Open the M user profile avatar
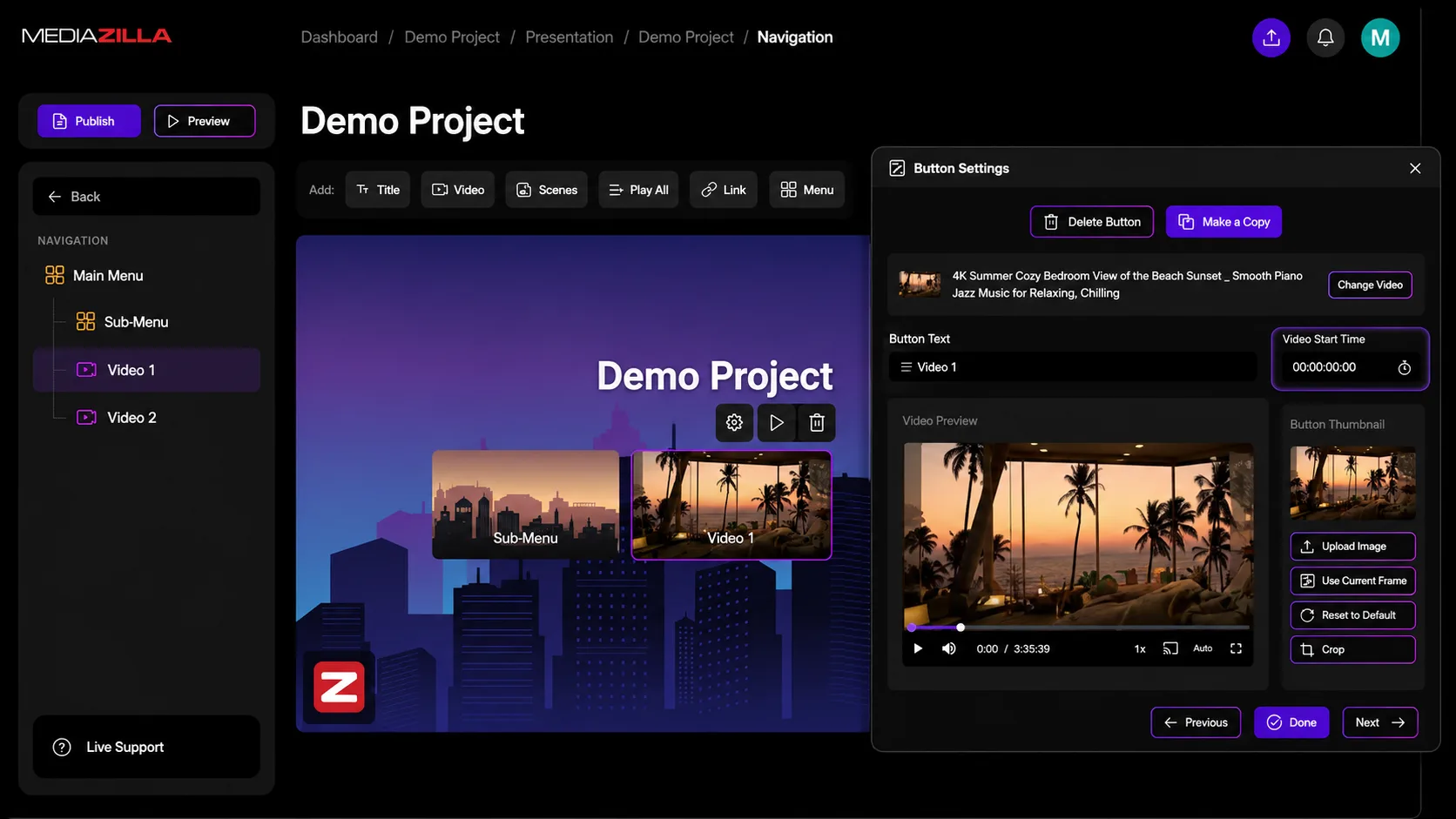The image size is (1456, 819). 1380,37
